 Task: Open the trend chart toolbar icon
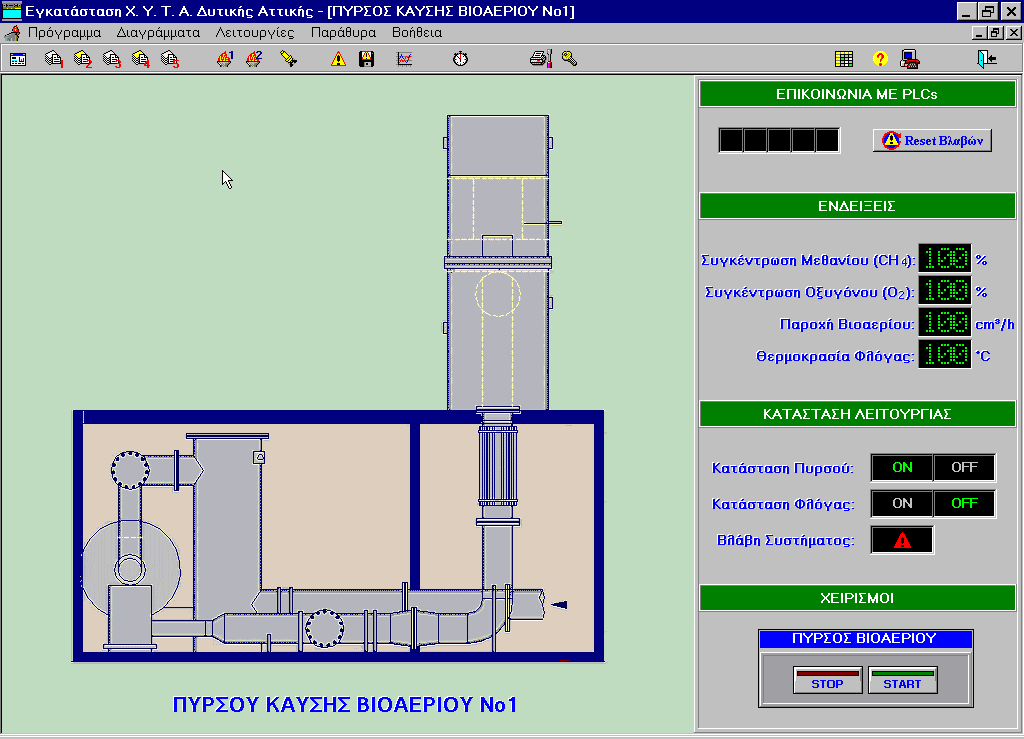point(404,59)
